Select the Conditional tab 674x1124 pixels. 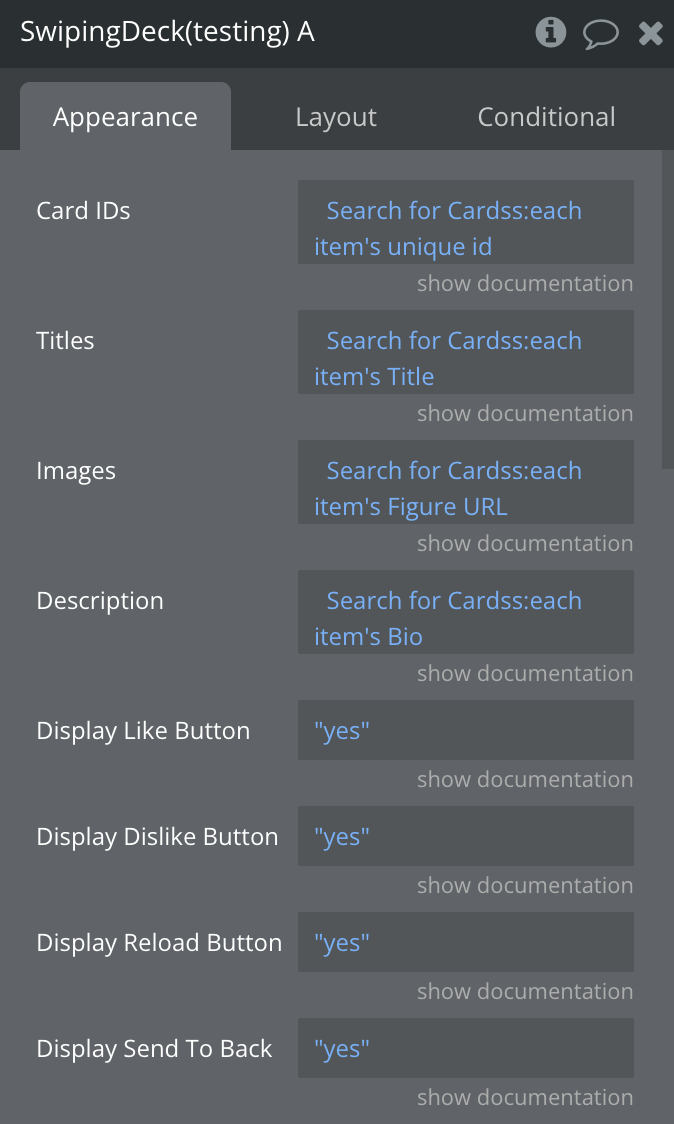pyautogui.click(x=546, y=117)
